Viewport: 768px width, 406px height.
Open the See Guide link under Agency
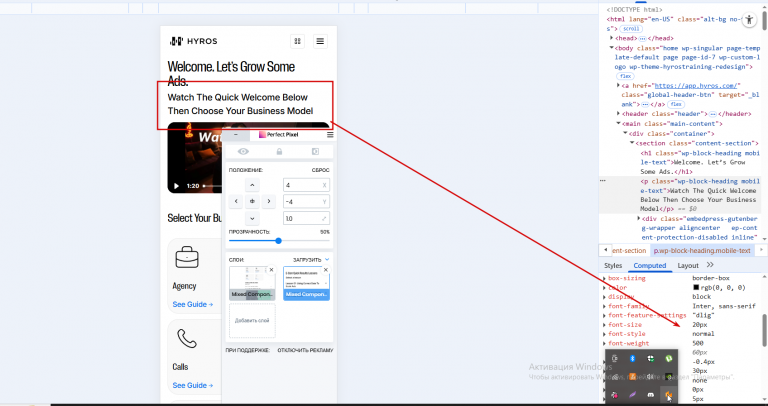tap(192, 304)
